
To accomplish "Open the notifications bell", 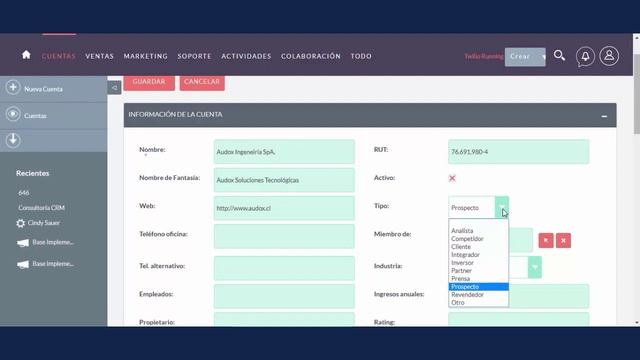I will [x=585, y=56].
